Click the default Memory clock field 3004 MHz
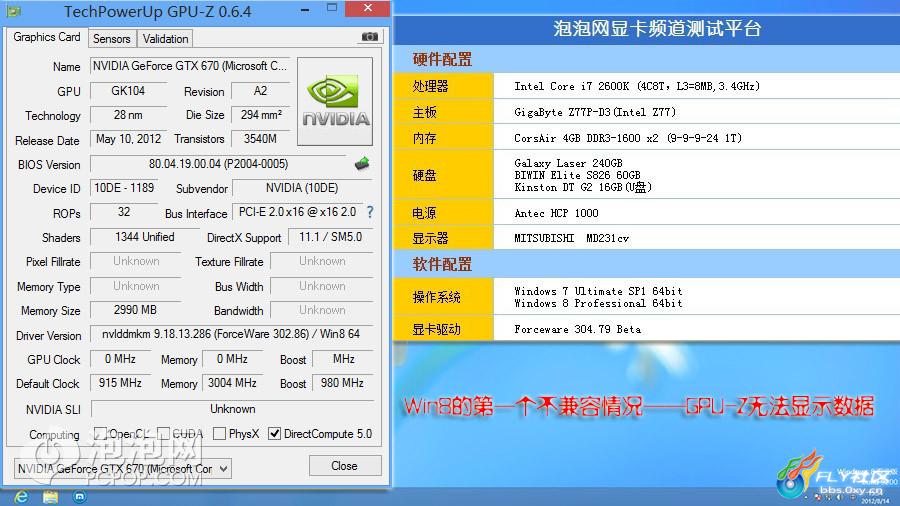 (232, 383)
